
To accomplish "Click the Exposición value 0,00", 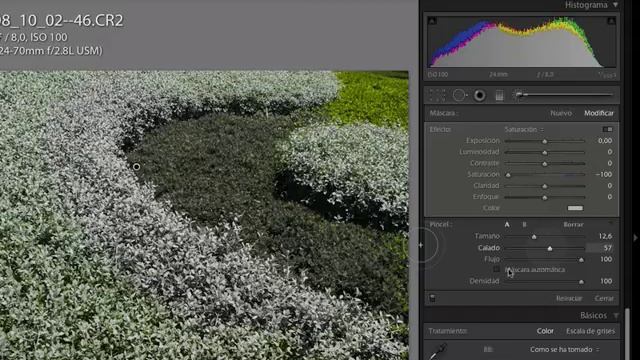I will click(x=604, y=140).
